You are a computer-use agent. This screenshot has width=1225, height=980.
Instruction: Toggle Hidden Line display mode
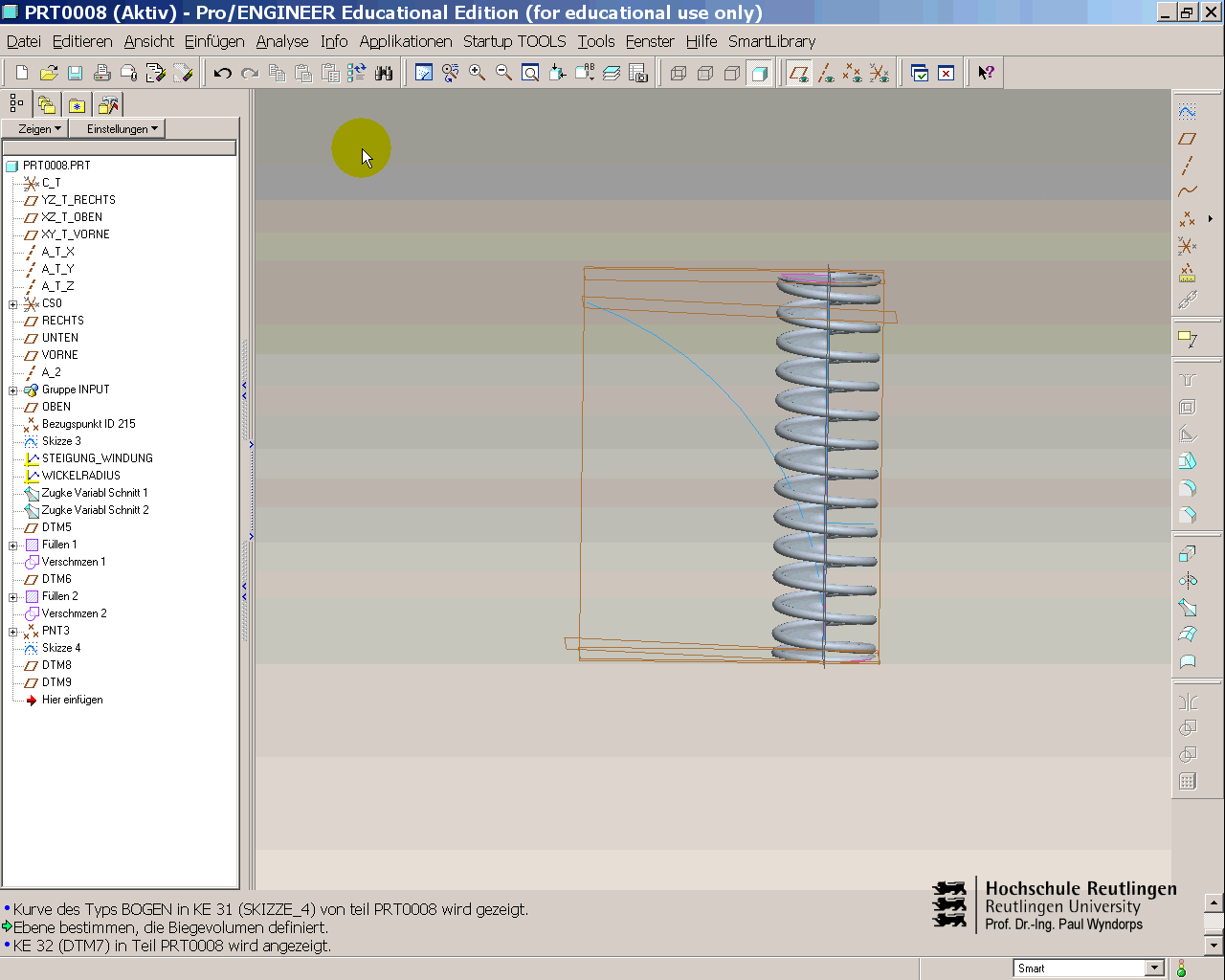705,73
